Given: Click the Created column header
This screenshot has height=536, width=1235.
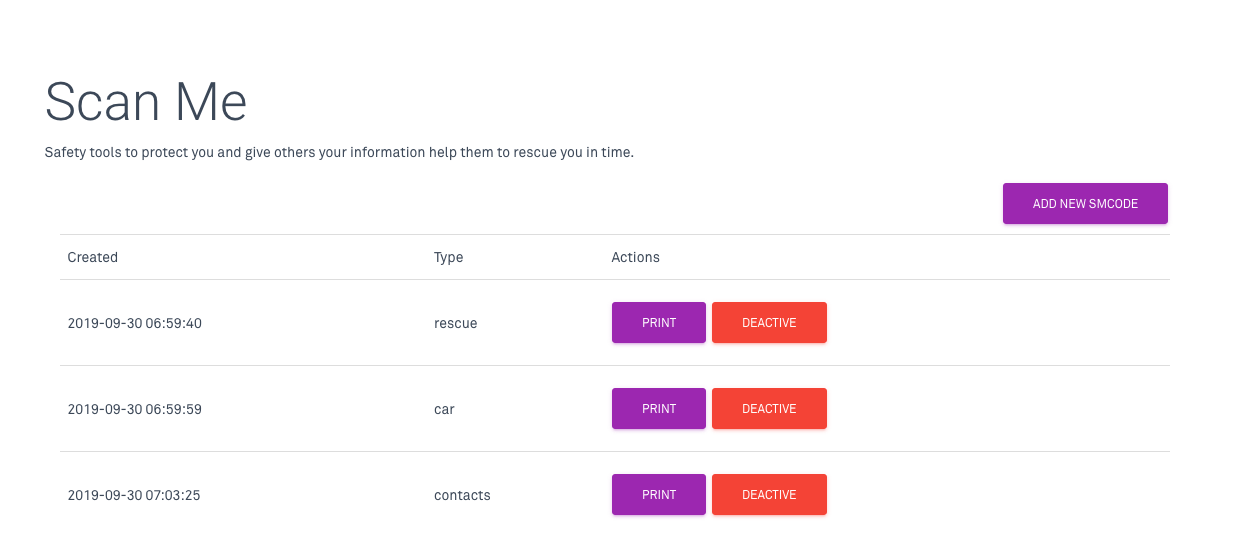Looking at the screenshot, I should tap(93, 257).
